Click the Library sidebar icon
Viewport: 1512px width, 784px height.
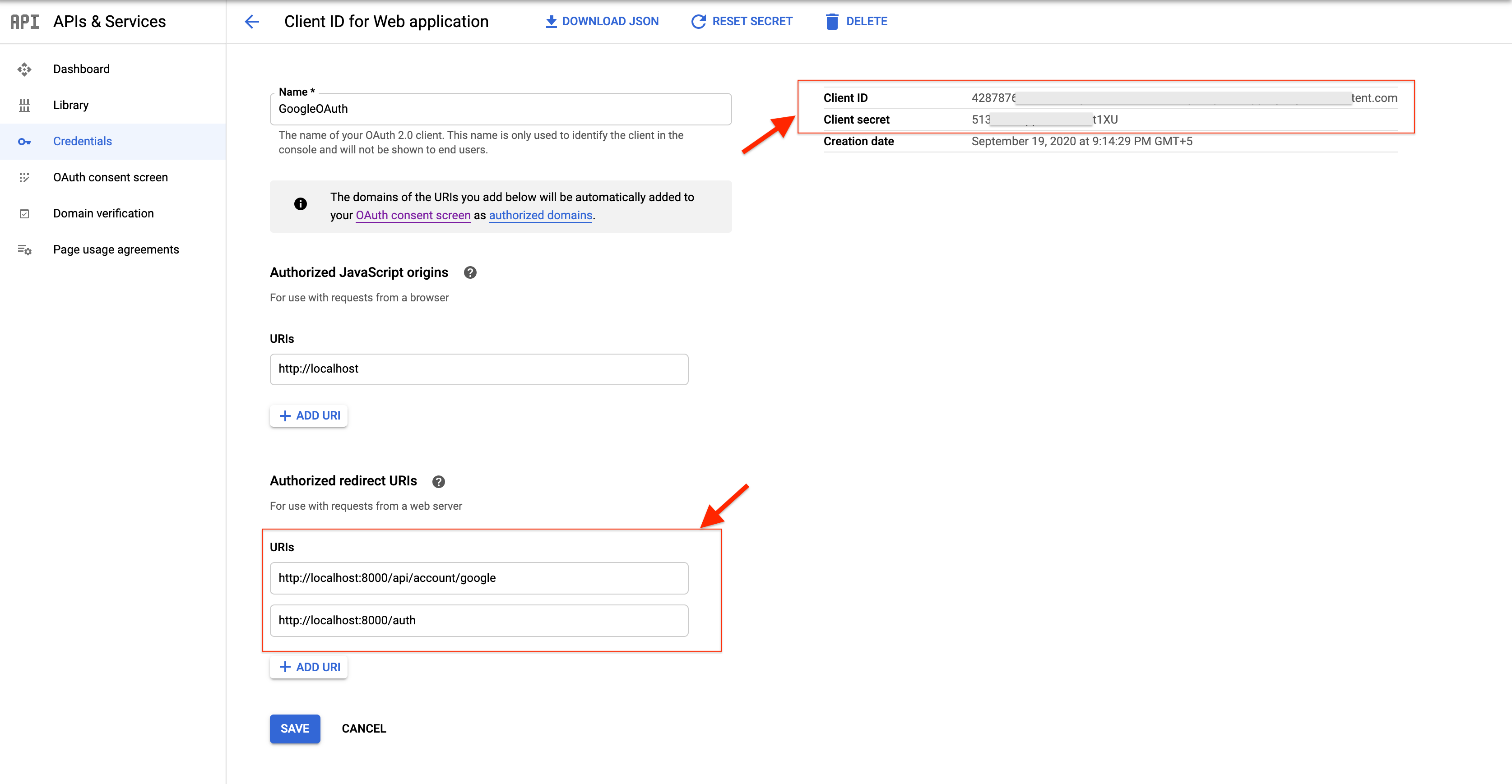(24, 106)
